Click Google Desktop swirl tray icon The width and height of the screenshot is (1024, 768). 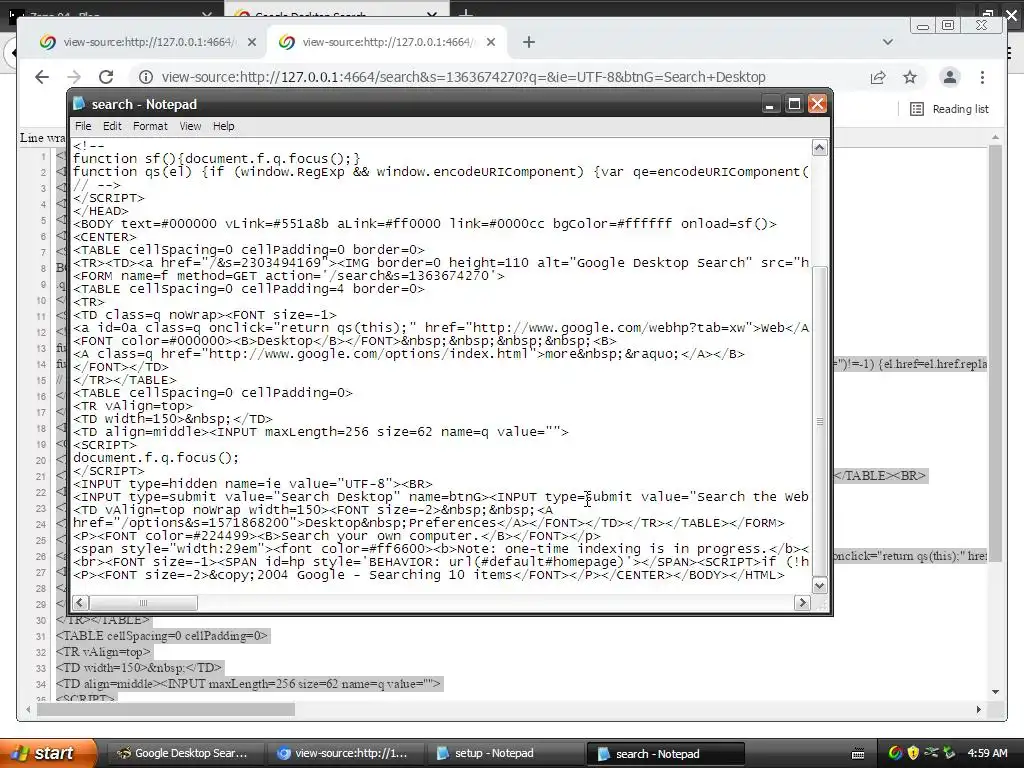[895, 753]
